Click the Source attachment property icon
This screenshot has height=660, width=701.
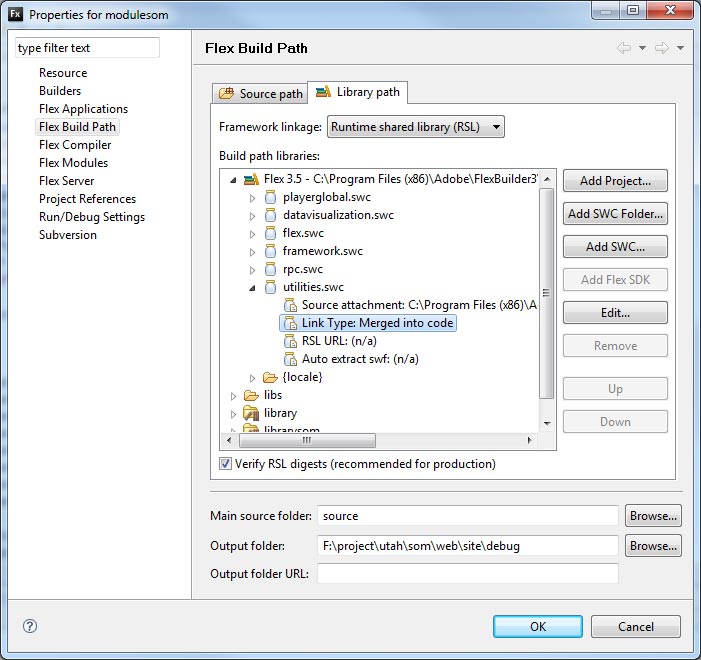click(290, 305)
